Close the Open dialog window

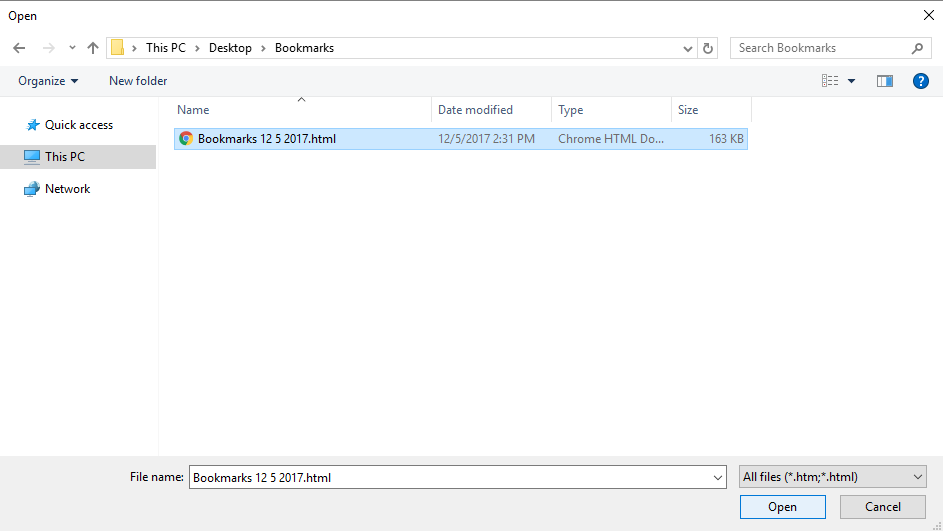pyautogui.click(x=929, y=15)
